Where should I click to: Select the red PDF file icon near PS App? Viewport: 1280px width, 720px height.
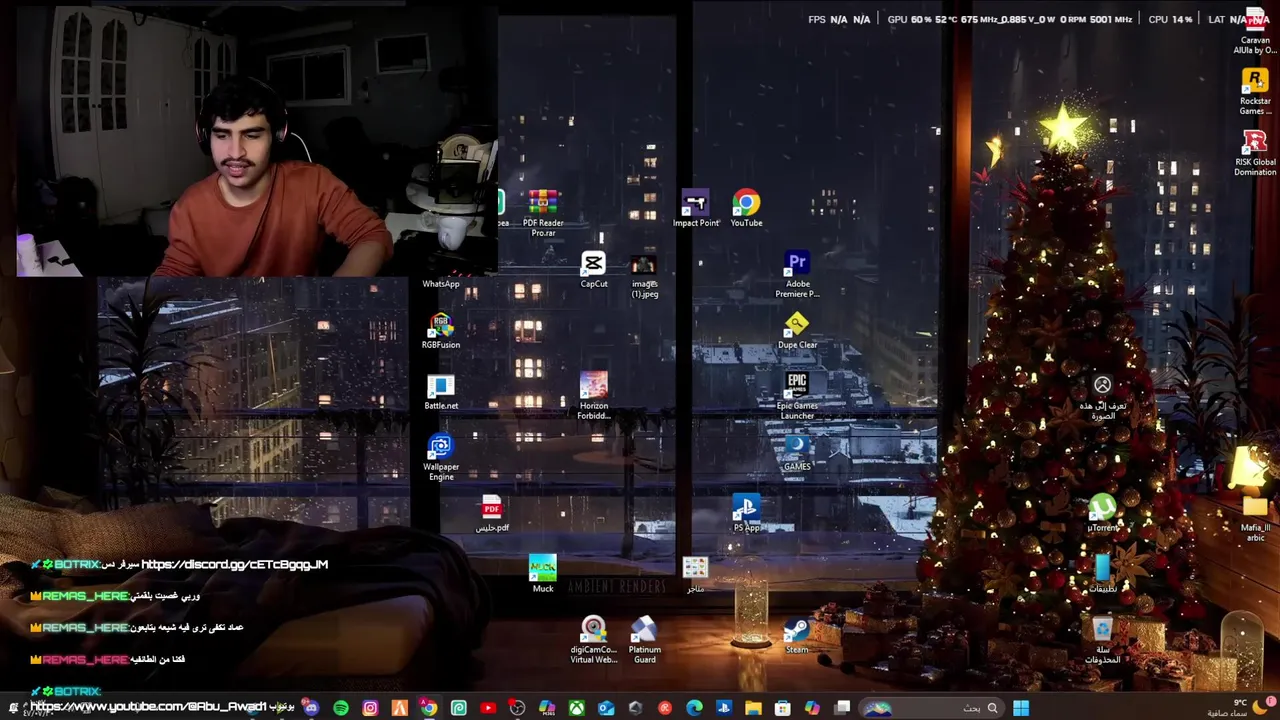(x=491, y=514)
